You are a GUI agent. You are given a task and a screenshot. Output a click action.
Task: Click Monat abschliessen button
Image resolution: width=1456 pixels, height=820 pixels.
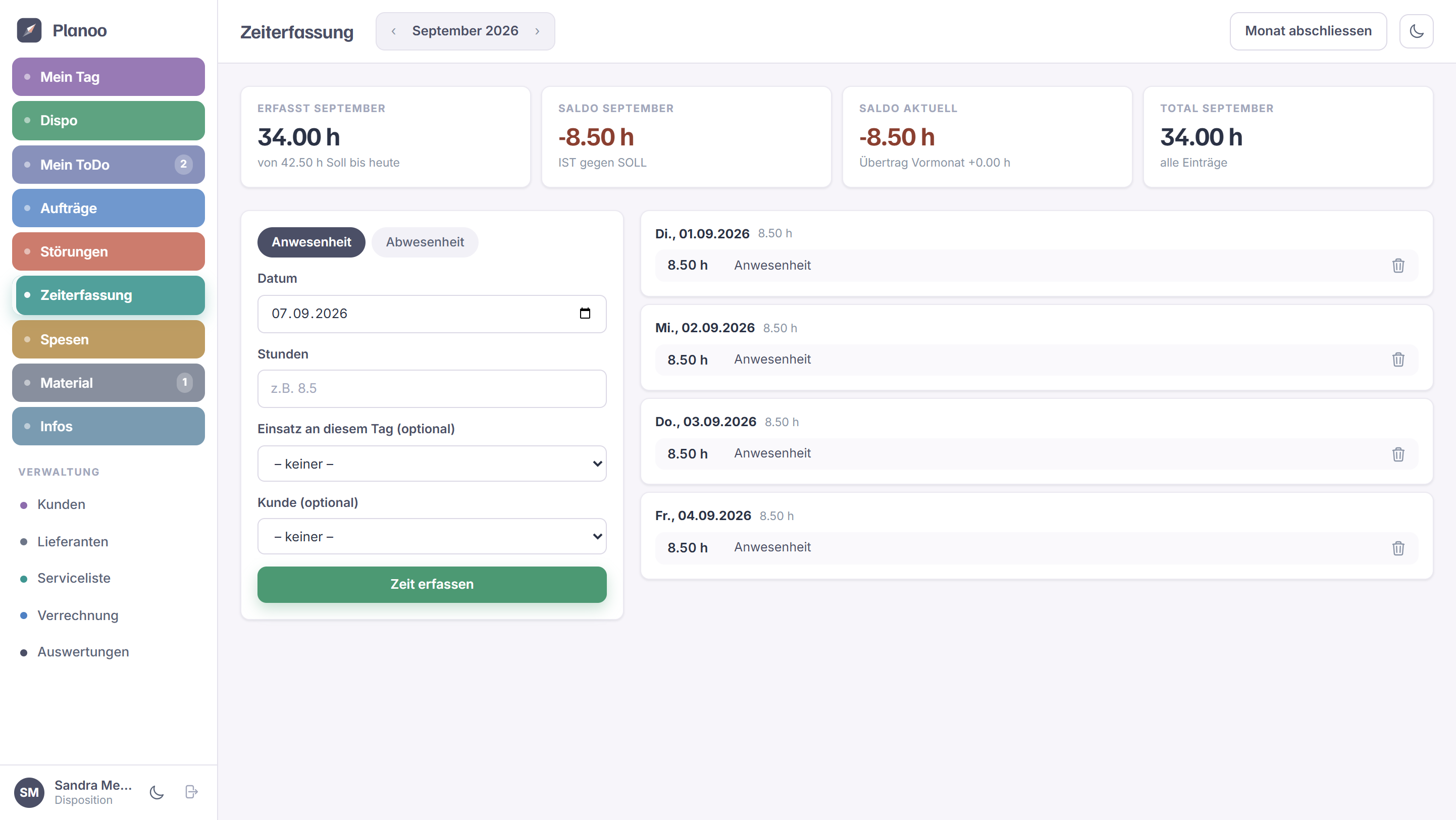[1308, 31]
